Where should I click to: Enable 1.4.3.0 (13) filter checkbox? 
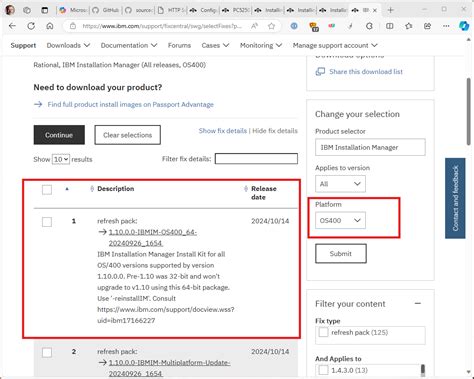(323, 370)
